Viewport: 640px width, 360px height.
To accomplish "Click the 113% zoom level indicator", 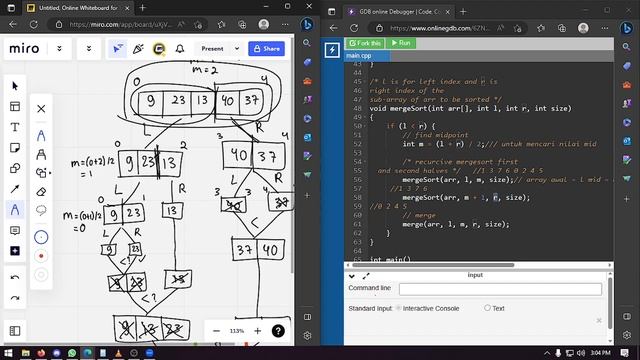I will 237,331.
